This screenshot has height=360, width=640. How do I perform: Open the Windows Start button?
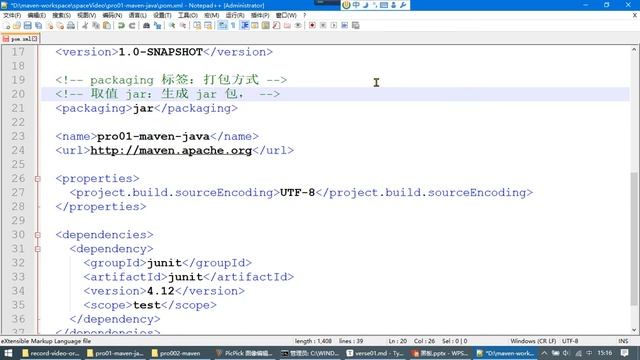8,353
